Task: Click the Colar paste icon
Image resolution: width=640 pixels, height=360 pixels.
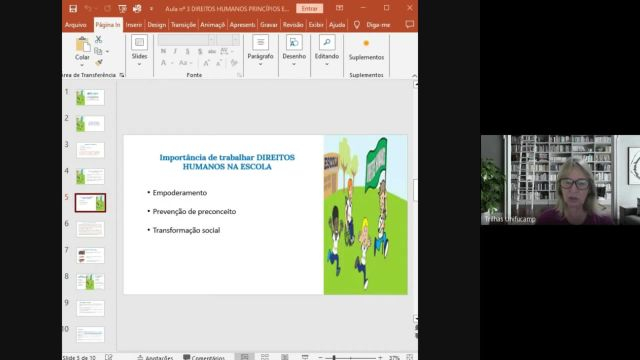Action: coord(82,44)
